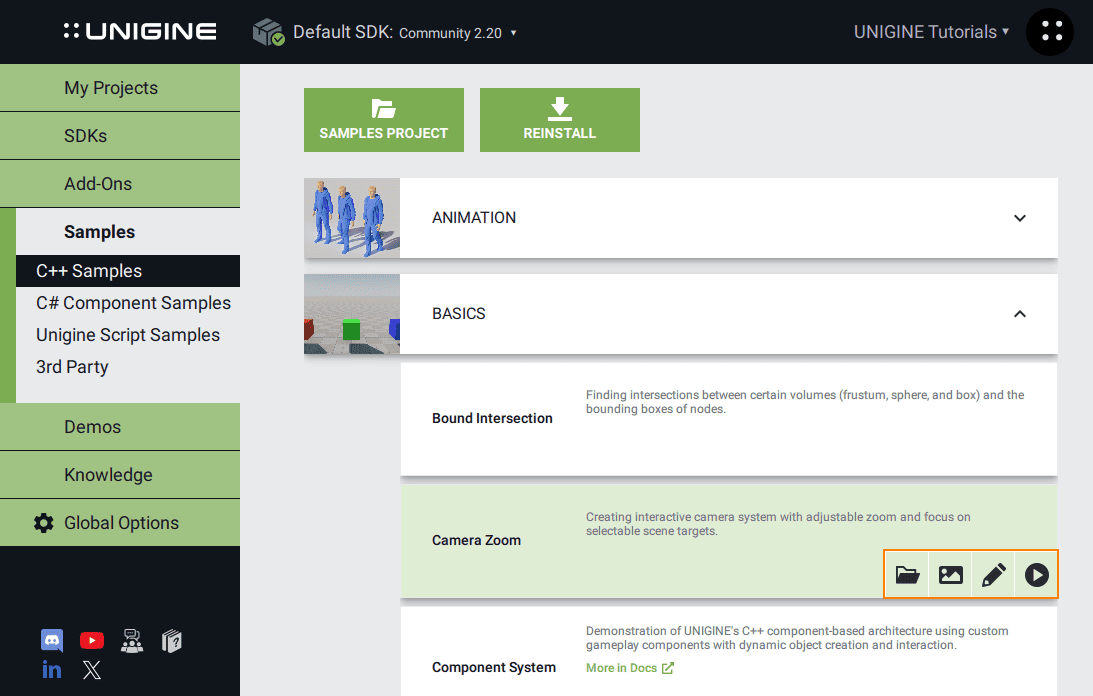Click the Bound Intersection description text
The height and width of the screenshot is (696, 1093).
click(805, 402)
